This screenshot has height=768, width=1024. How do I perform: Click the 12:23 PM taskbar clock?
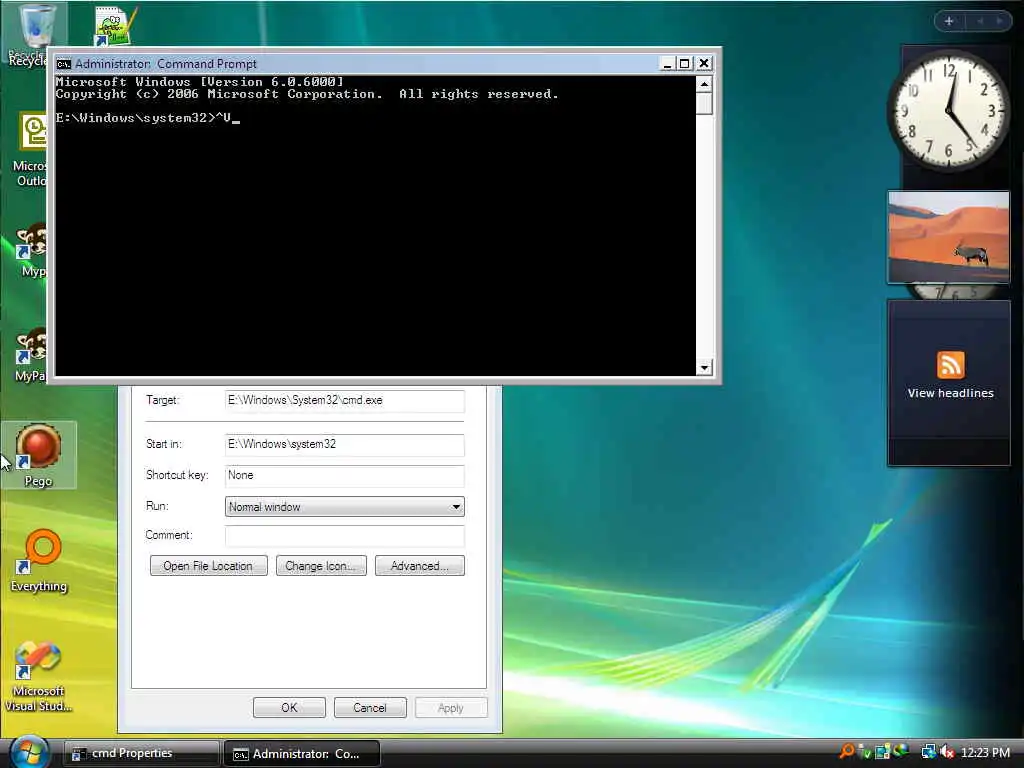pyautogui.click(x=985, y=753)
